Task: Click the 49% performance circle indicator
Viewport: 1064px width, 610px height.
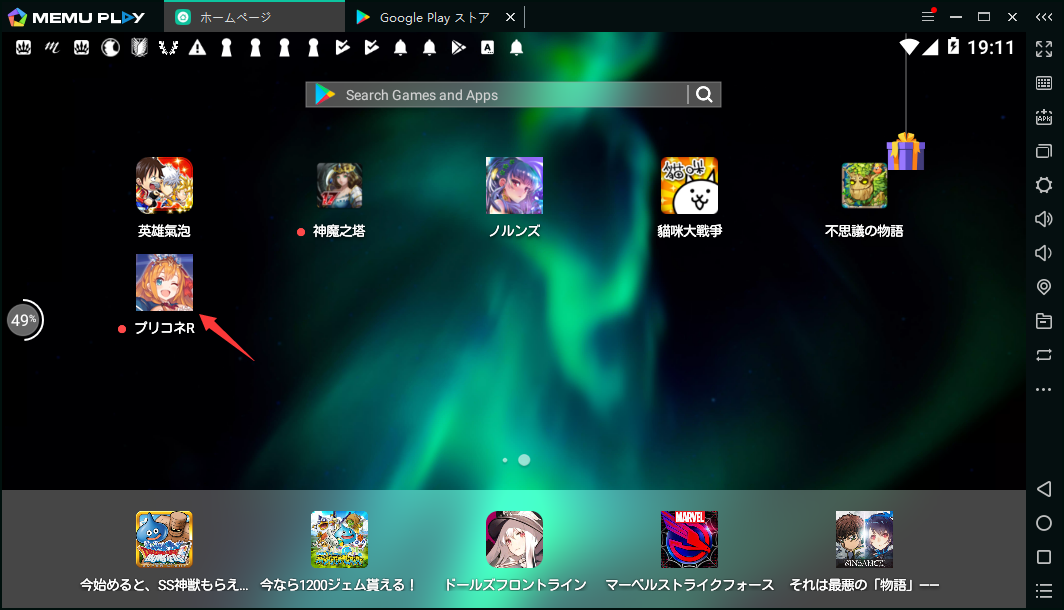Action: click(25, 320)
